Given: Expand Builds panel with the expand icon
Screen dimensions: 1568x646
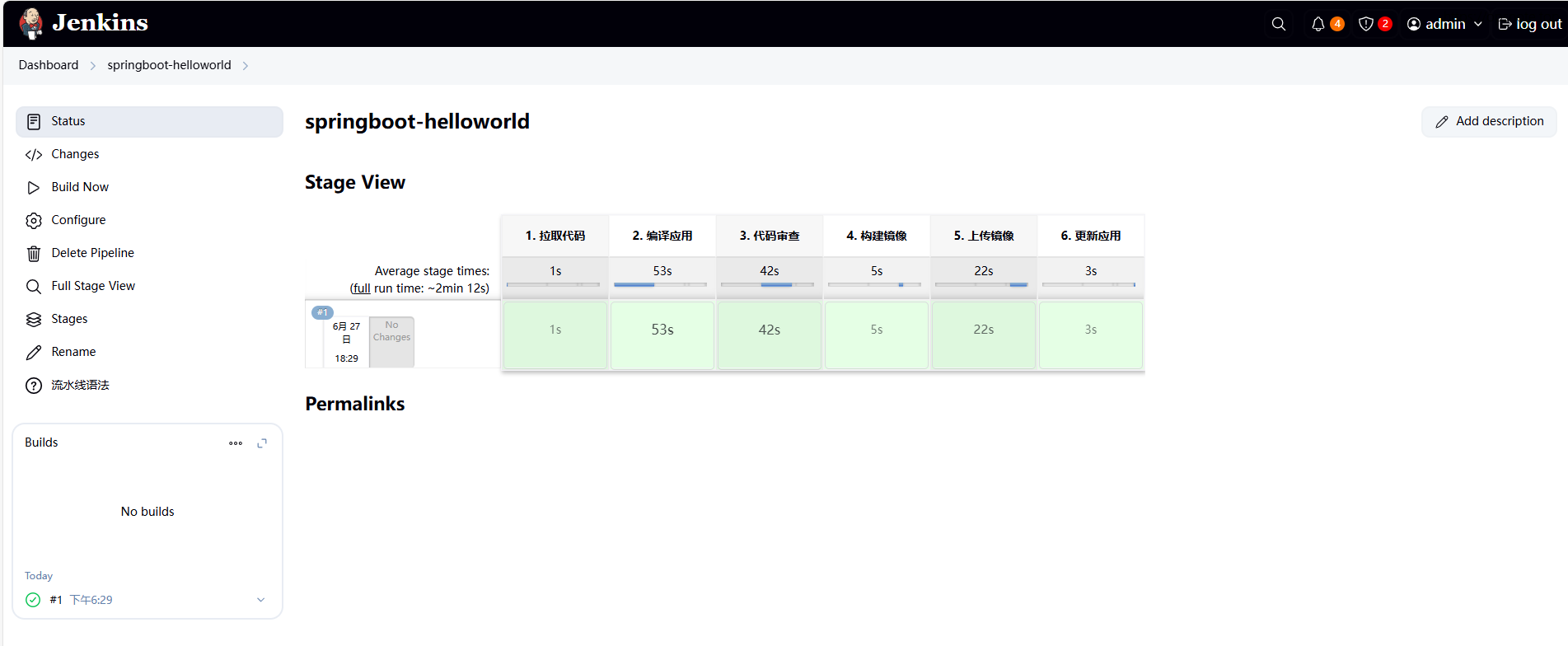Looking at the screenshot, I should point(262,443).
